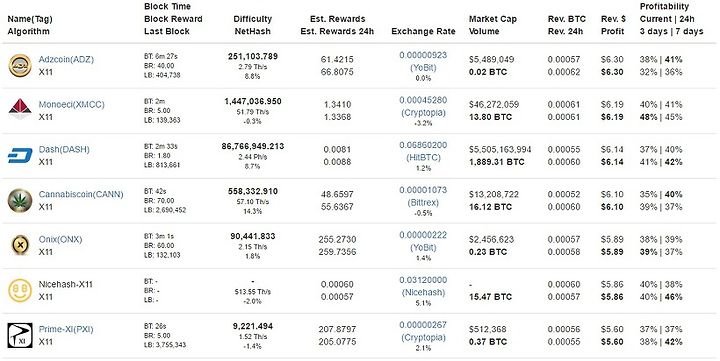The image size is (720, 361).
Task: Open the Cannabiscoin(CANN) link
Action: [x=81, y=194]
